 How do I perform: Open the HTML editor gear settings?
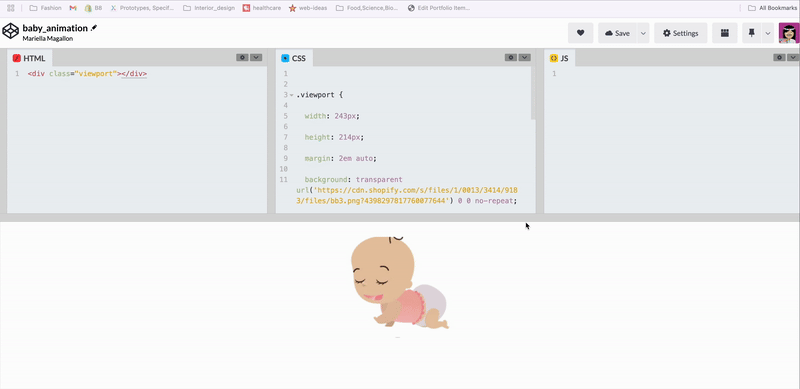pyautogui.click(x=242, y=58)
